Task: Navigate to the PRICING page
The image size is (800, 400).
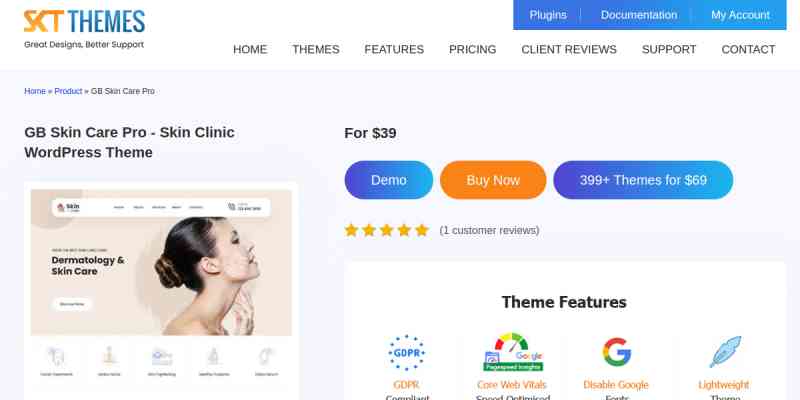Action: tap(472, 49)
